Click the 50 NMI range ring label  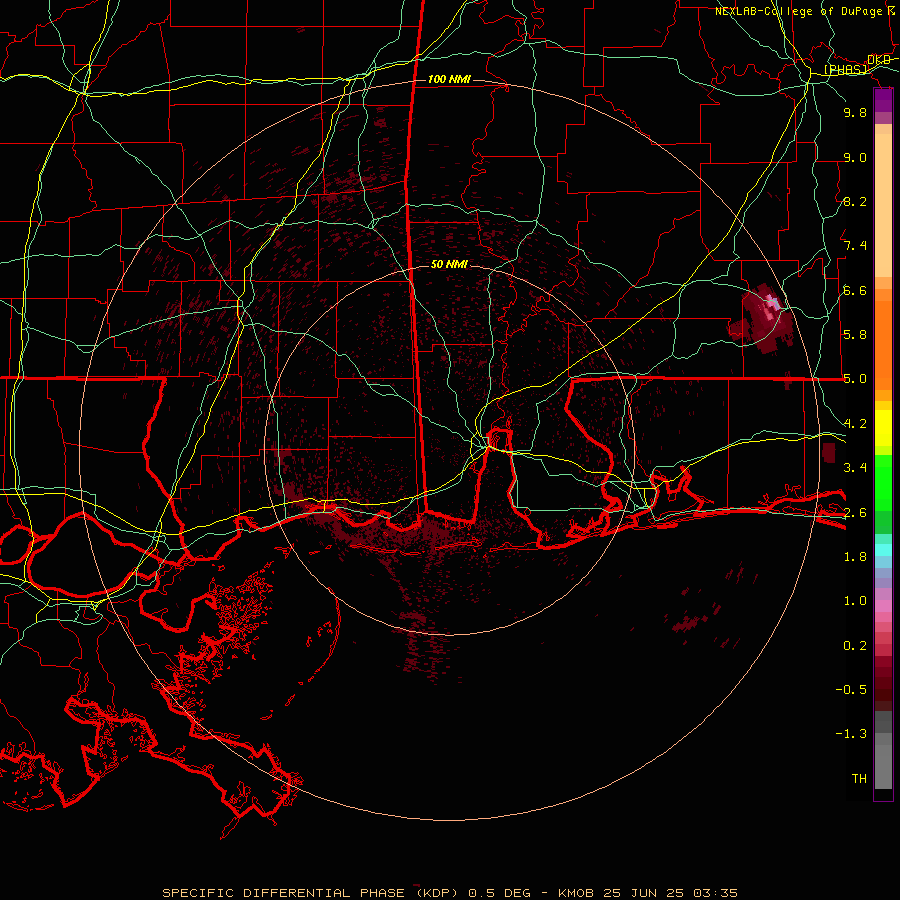tap(449, 264)
